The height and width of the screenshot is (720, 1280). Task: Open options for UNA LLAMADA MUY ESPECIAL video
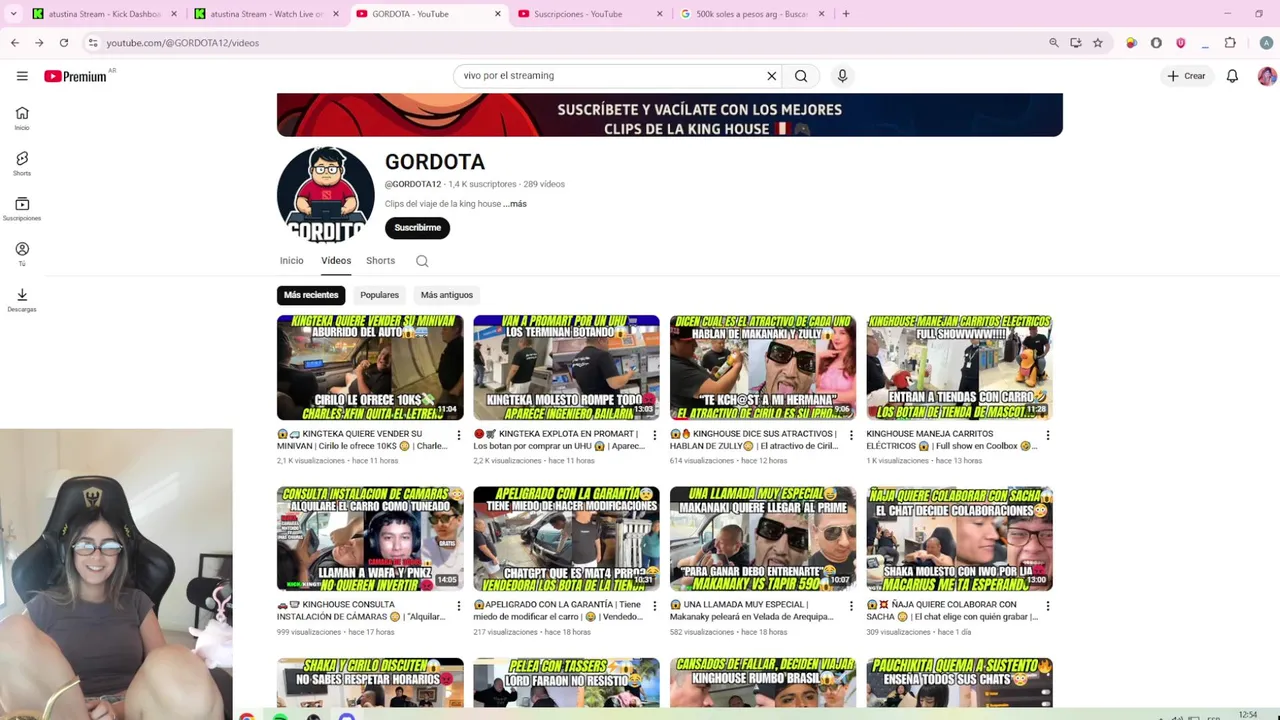851,606
